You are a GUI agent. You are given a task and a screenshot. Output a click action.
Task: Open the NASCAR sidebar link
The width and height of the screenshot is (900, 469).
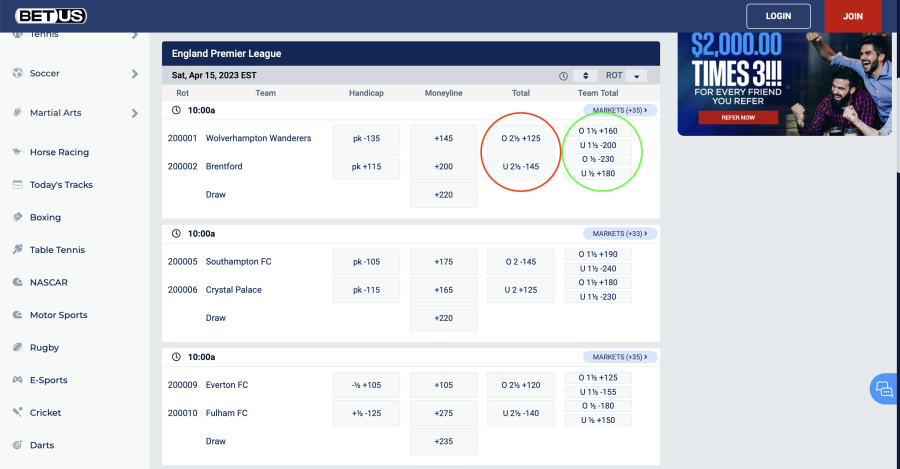pos(49,282)
